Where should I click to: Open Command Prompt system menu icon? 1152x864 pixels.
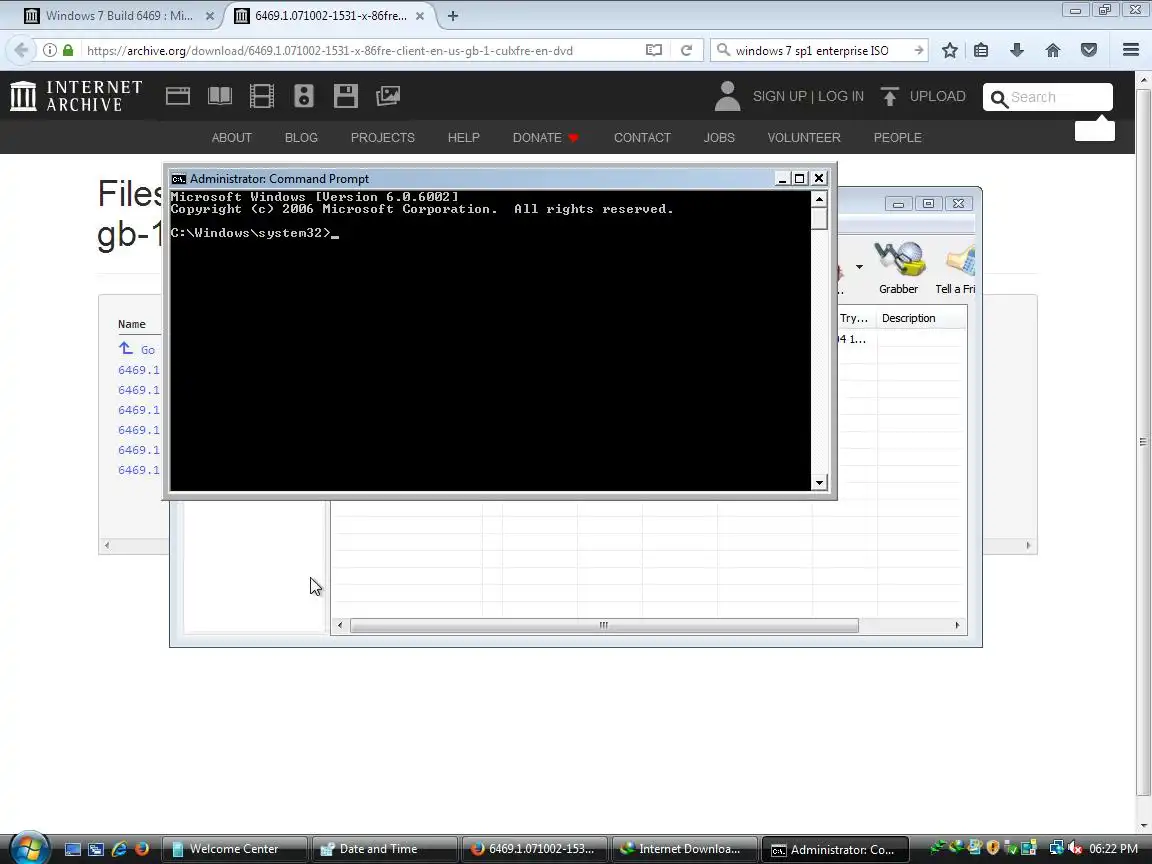coord(179,179)
